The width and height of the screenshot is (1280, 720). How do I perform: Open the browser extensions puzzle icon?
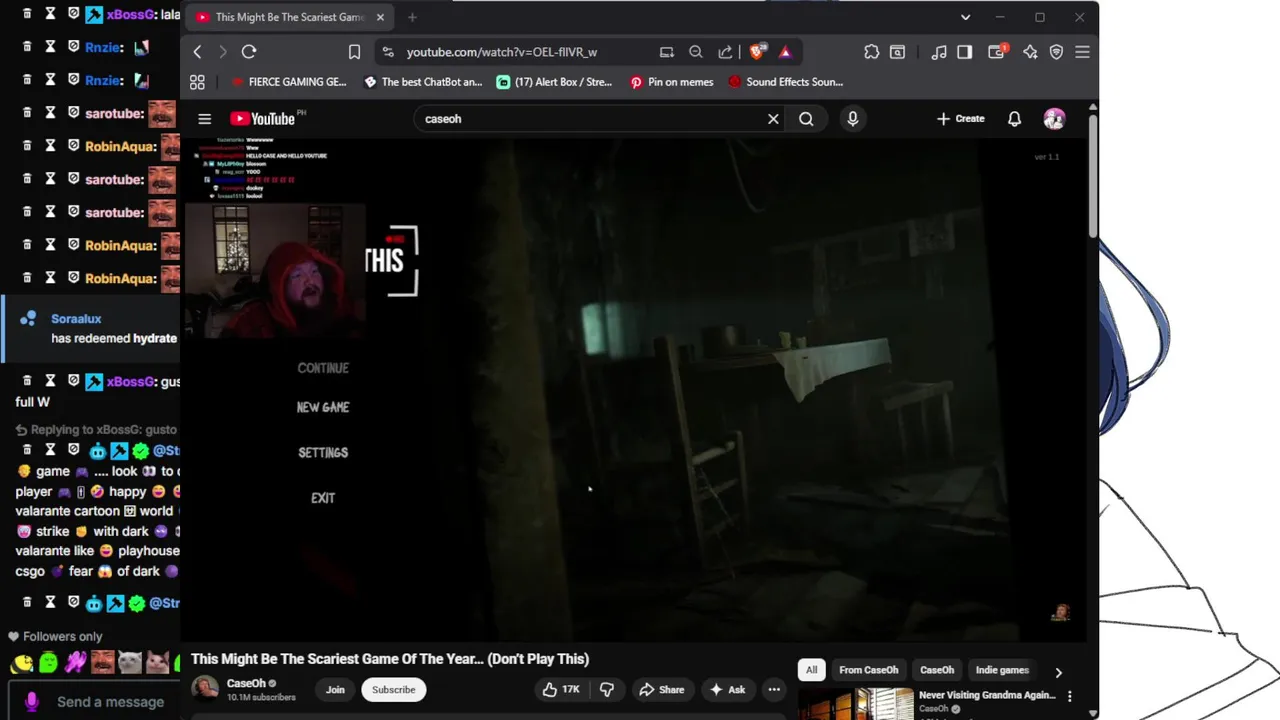pyautogui.click(x=872, y=52)
